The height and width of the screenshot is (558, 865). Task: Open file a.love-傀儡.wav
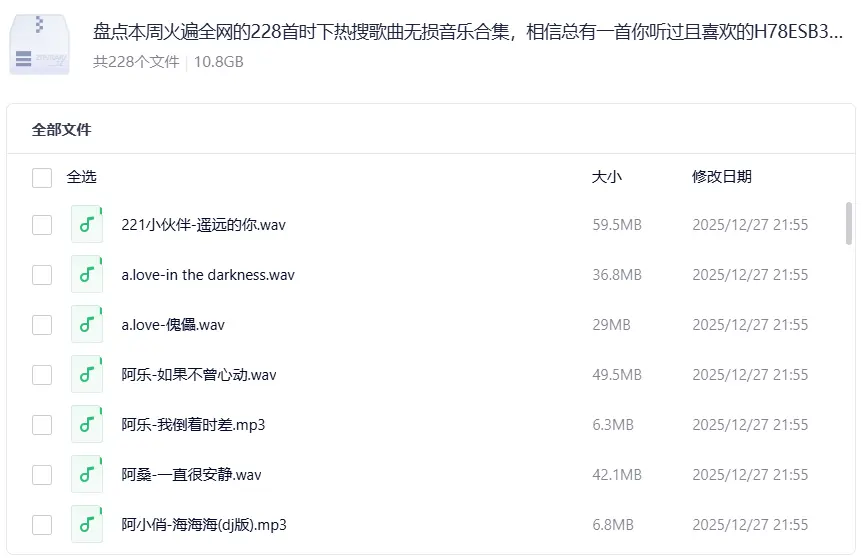point(173,325)
